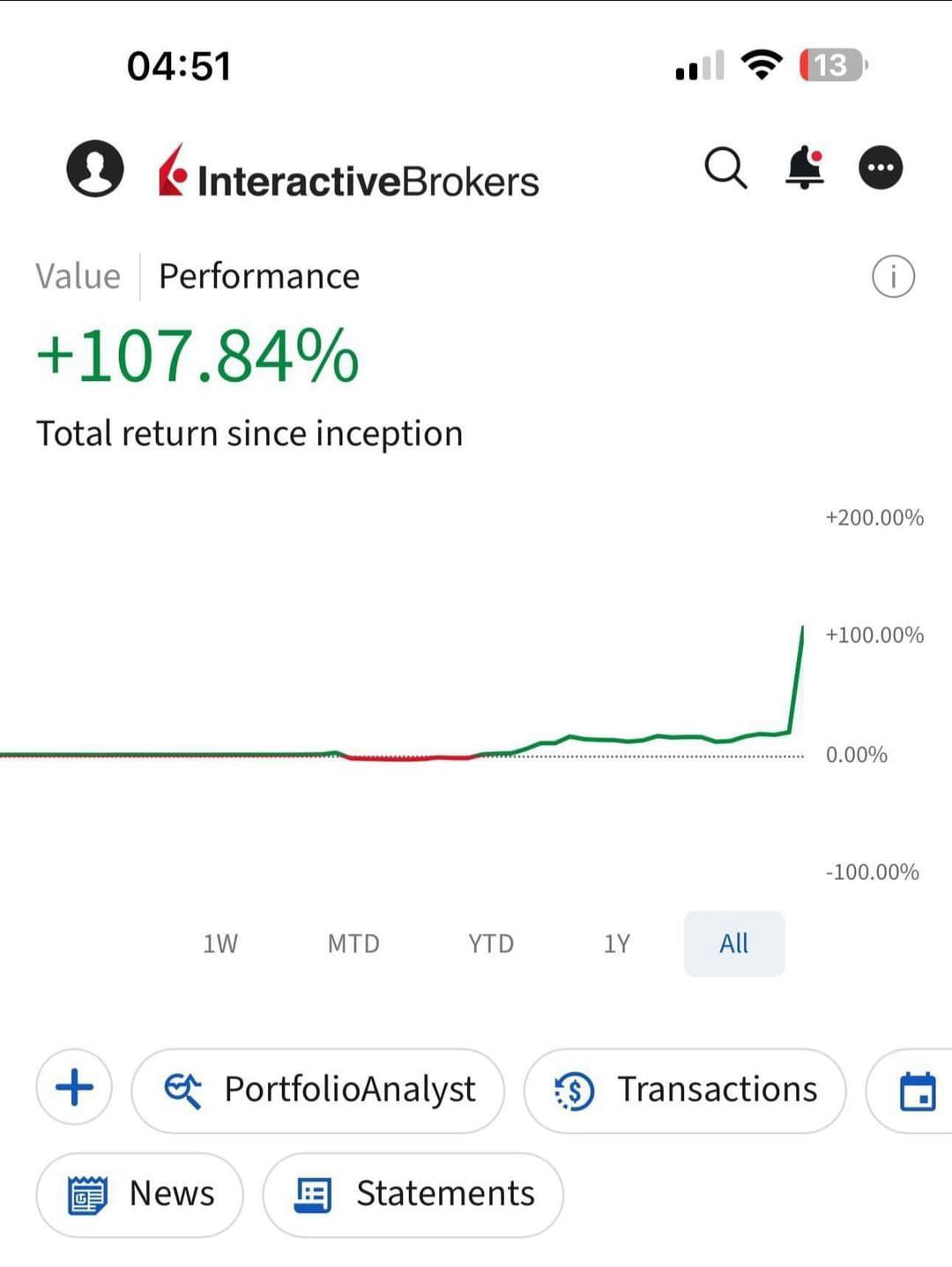Choose the 1Y chart range

point(617,943)
